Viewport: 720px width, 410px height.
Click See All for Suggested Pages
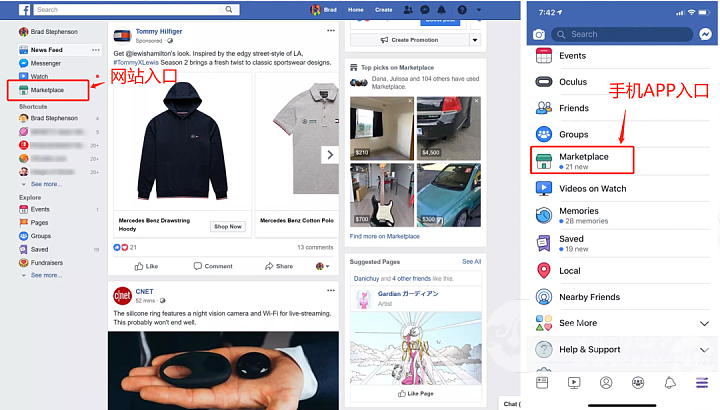[x=472, y=262]
